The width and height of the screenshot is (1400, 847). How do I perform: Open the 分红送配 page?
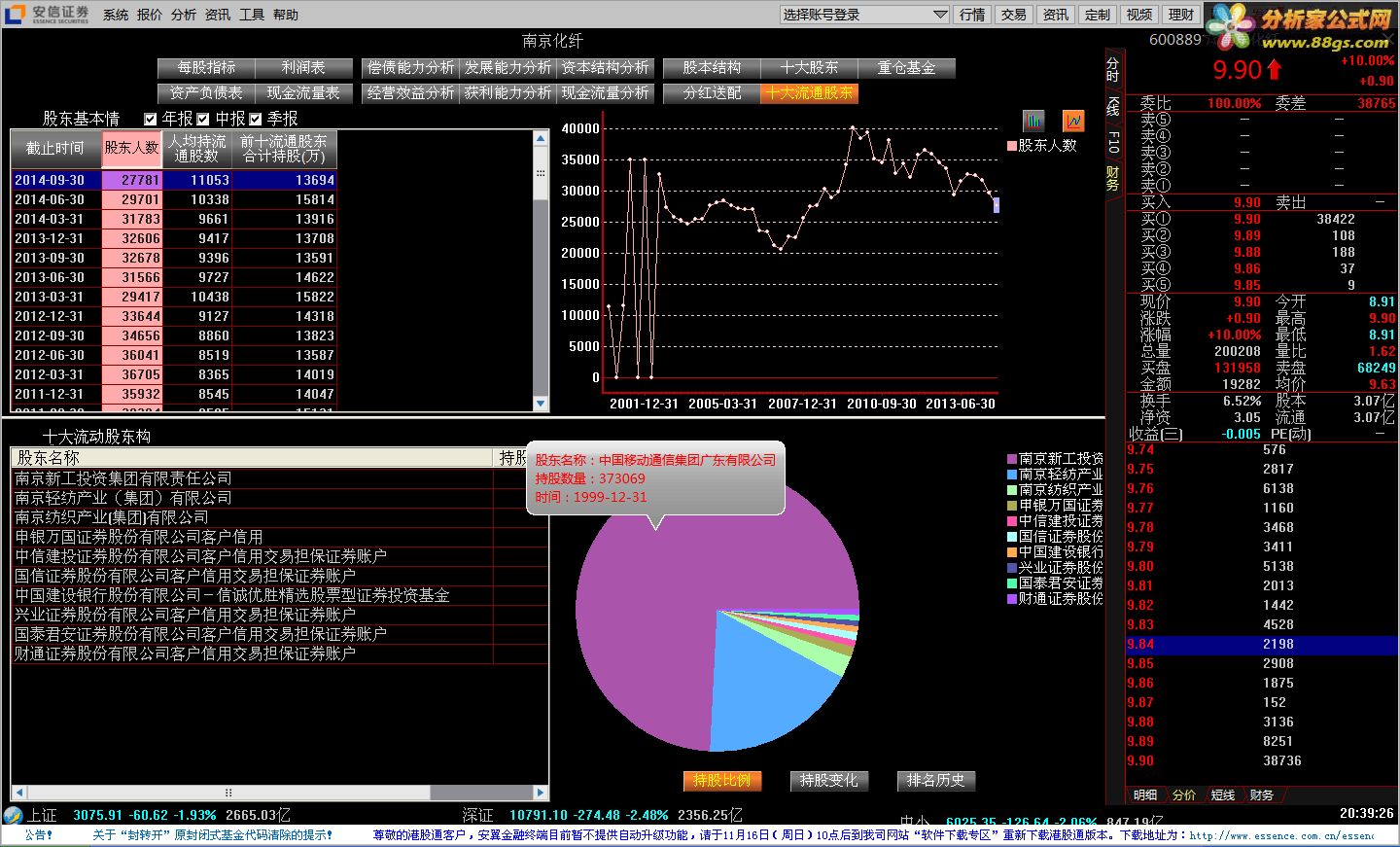712,93
